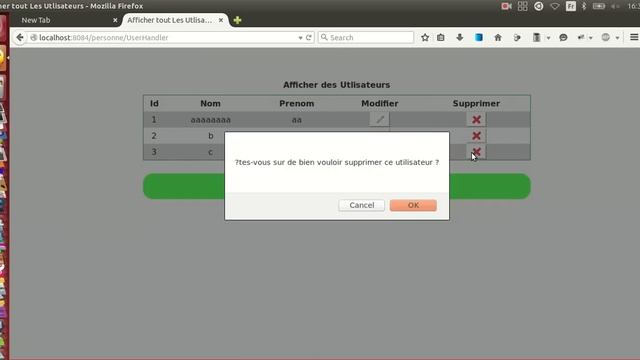This screenshot has width=640, height=360.
Task: Open the grid indicator in system tray
Action: click(522, 6)
